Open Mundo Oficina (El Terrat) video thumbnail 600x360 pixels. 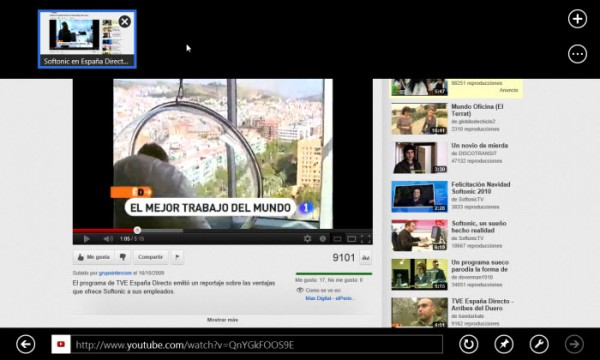(x=419, y=119)
